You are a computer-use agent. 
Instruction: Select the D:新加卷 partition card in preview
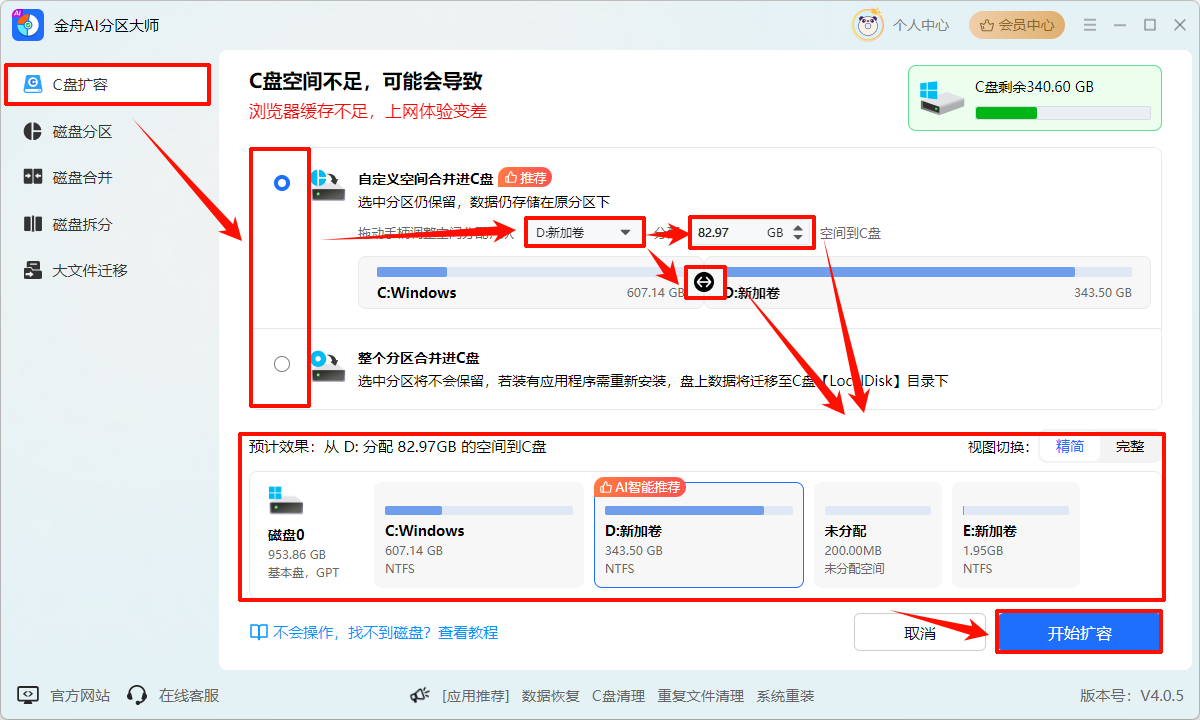point(698,535)
